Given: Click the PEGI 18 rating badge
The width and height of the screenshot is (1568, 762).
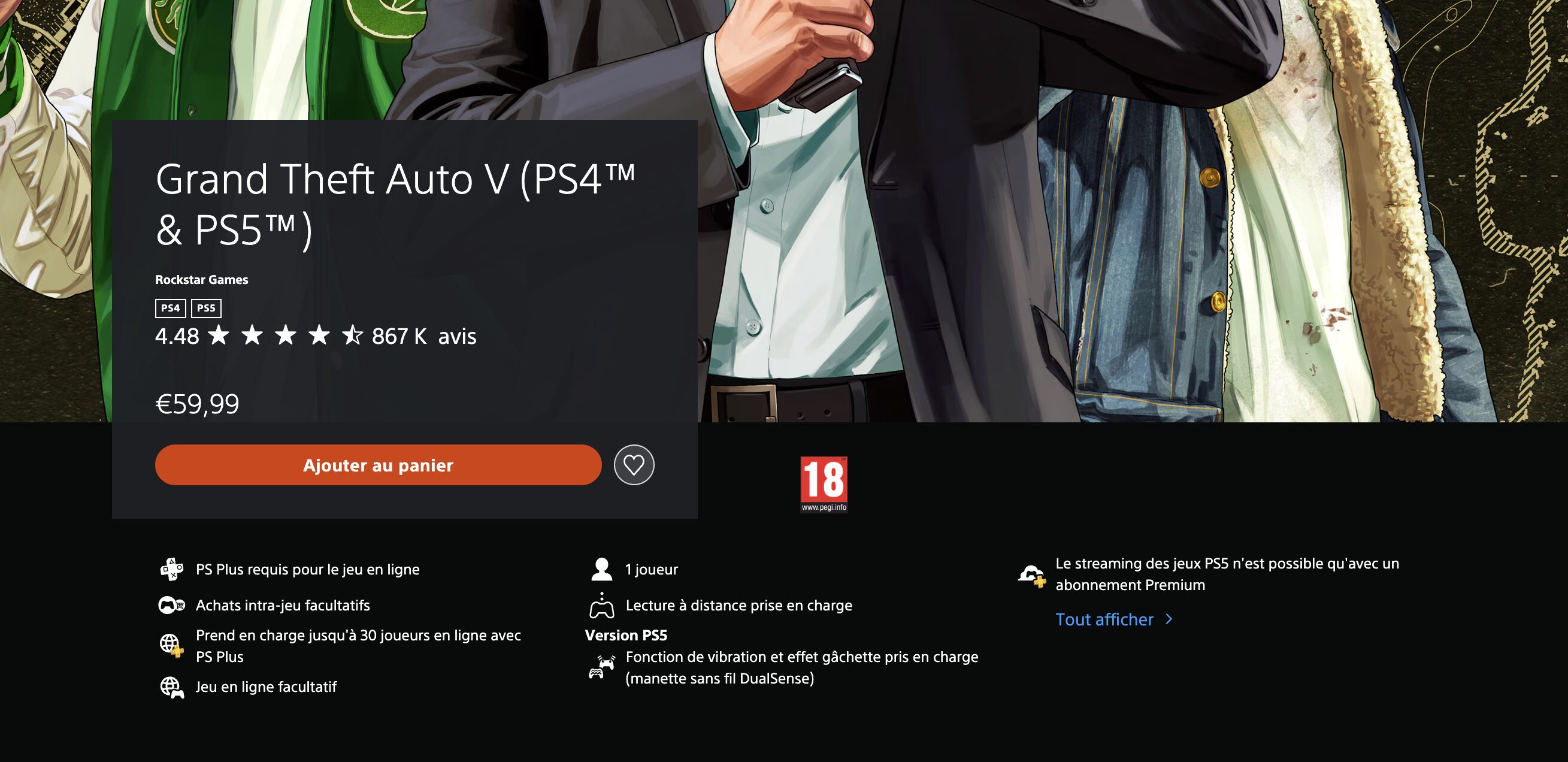Looking at the screenshot, I should click(824, 484).
